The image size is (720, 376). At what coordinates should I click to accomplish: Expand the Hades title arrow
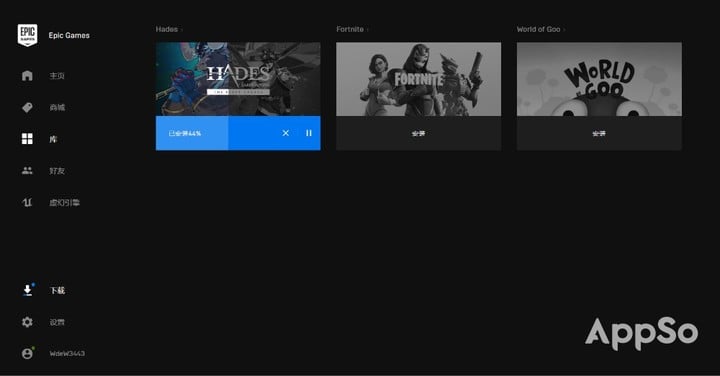[x=182, y=29]
